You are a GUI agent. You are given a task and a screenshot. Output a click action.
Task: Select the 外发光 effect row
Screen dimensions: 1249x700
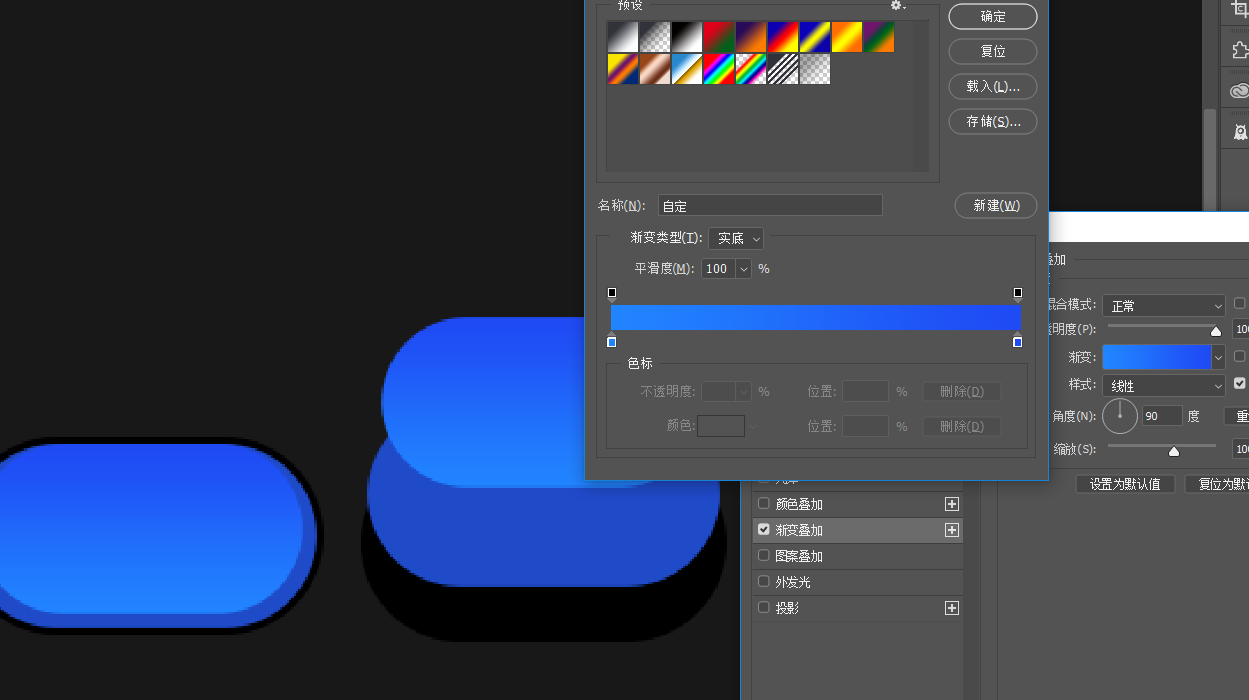click(857, 582)
